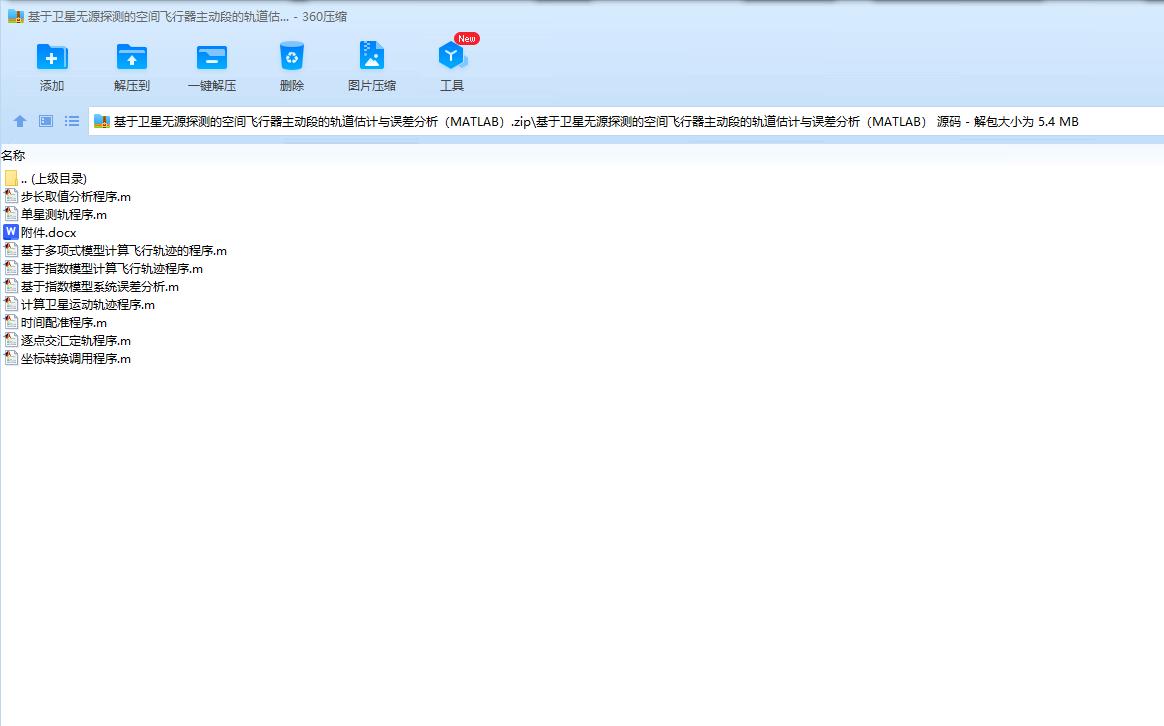Click the folder icon of 上级目录

coord(10,178)
